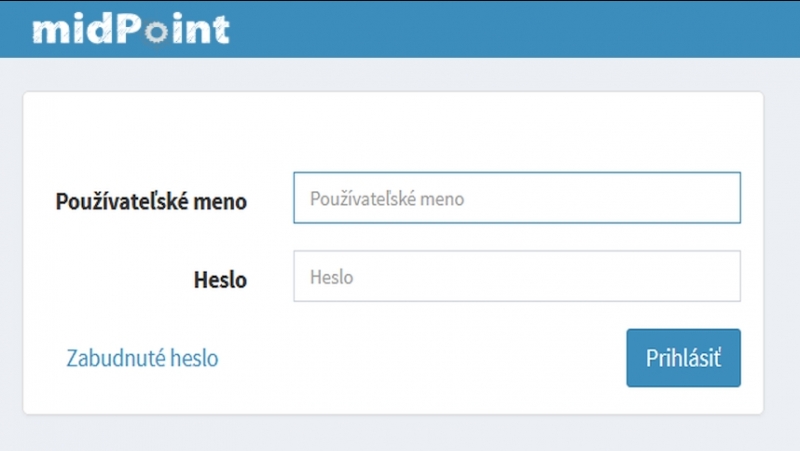Click blank white area above username field
800x451 pixels.
pyautogui.click(x=393, y=133)
